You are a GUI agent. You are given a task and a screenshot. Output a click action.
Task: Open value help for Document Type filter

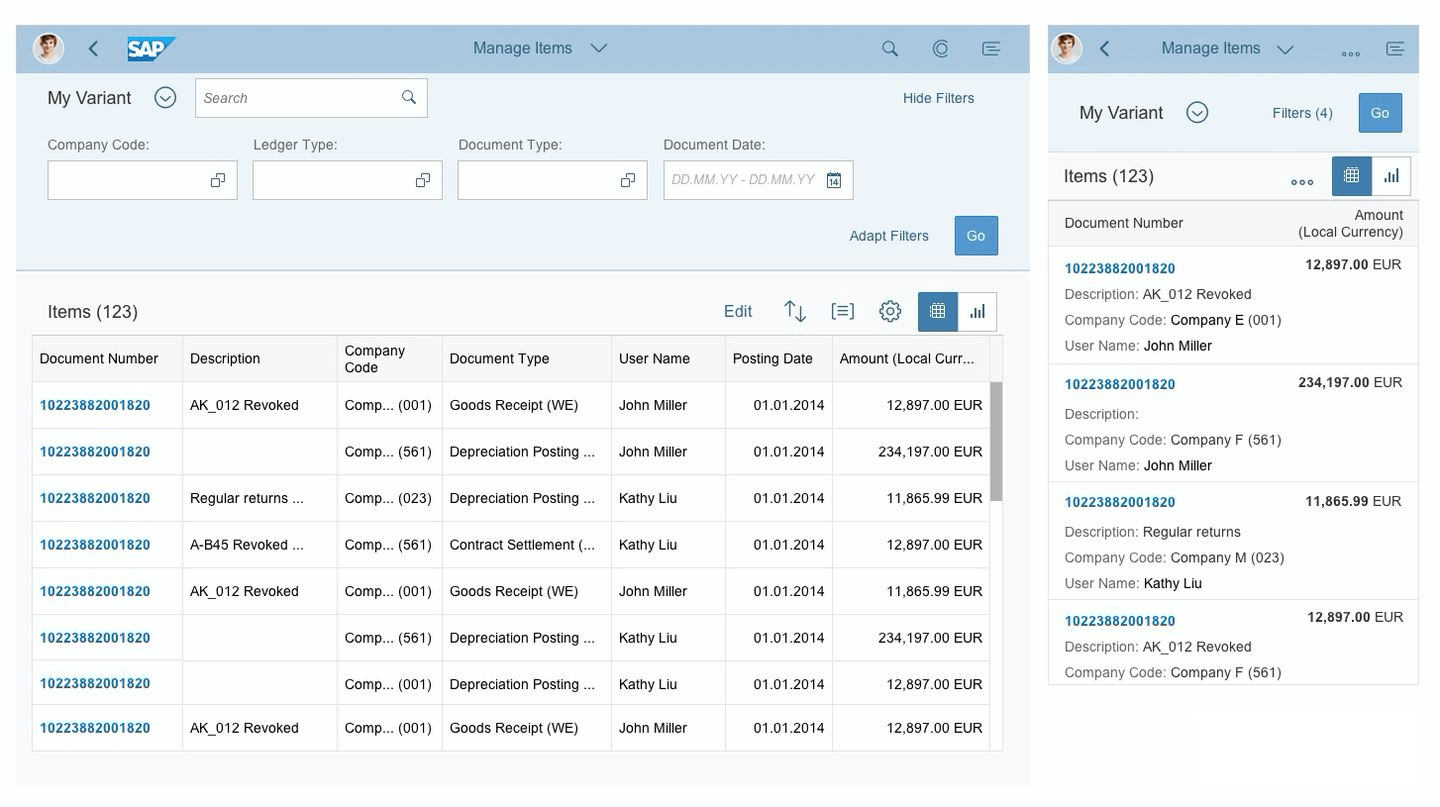tap(627, 180)
